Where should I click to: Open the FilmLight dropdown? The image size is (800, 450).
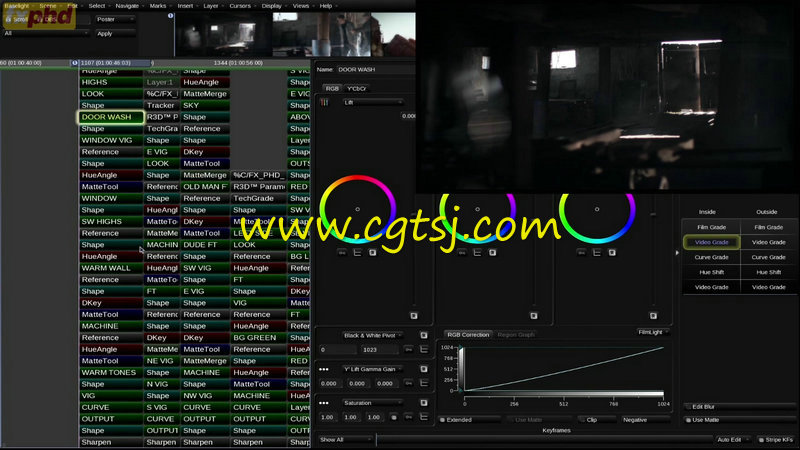click(653, 332)
